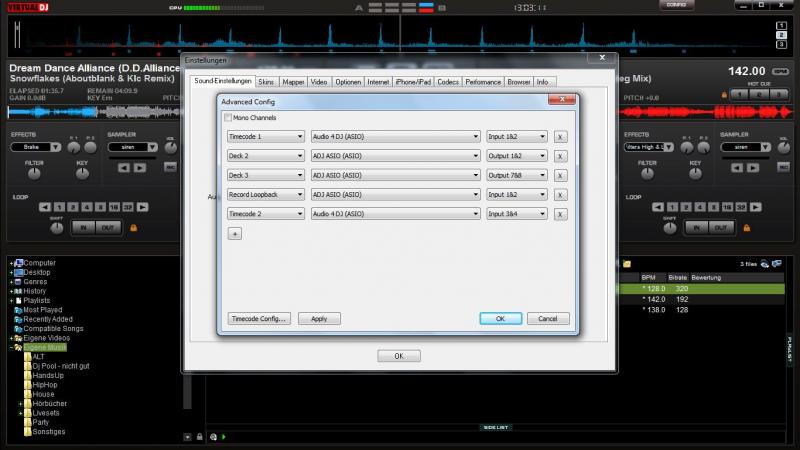Play right deck sampler arrow
This screenshot has width=800, height=450.
(x=753, y=168)
